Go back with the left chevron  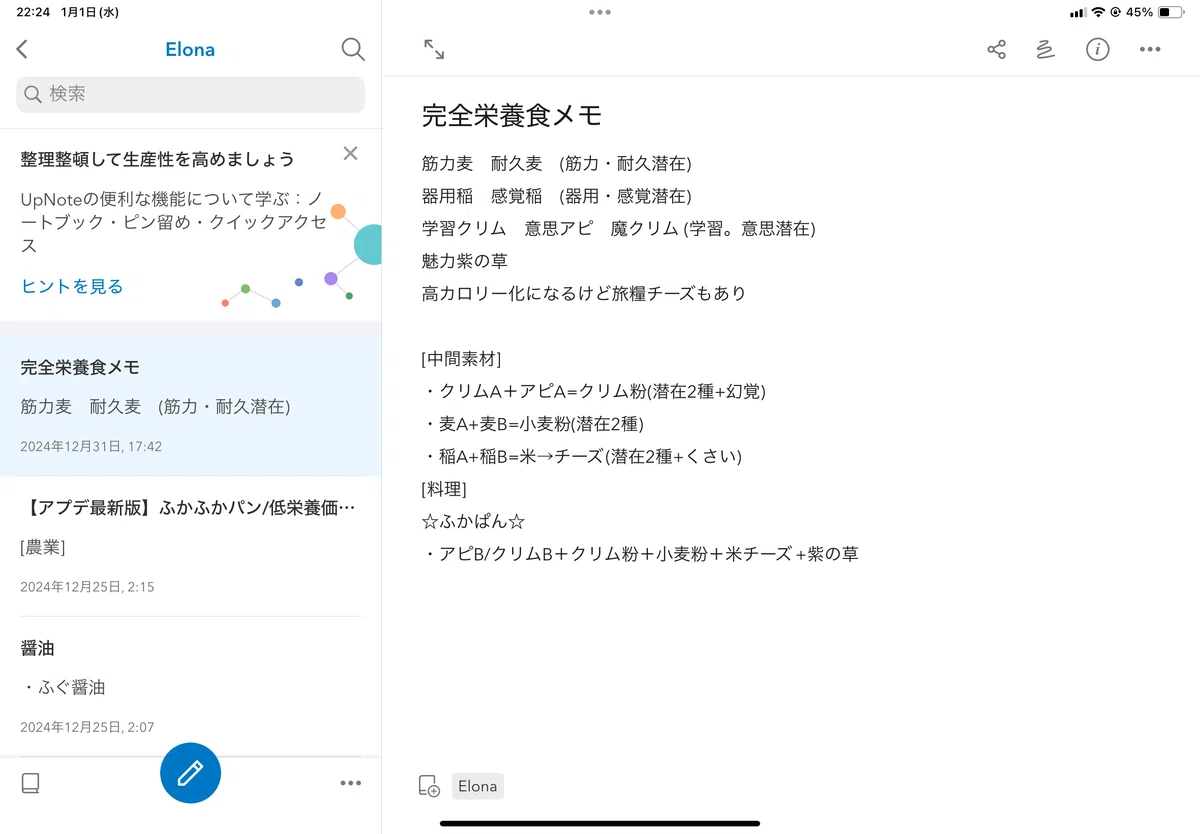click(22, 49)
